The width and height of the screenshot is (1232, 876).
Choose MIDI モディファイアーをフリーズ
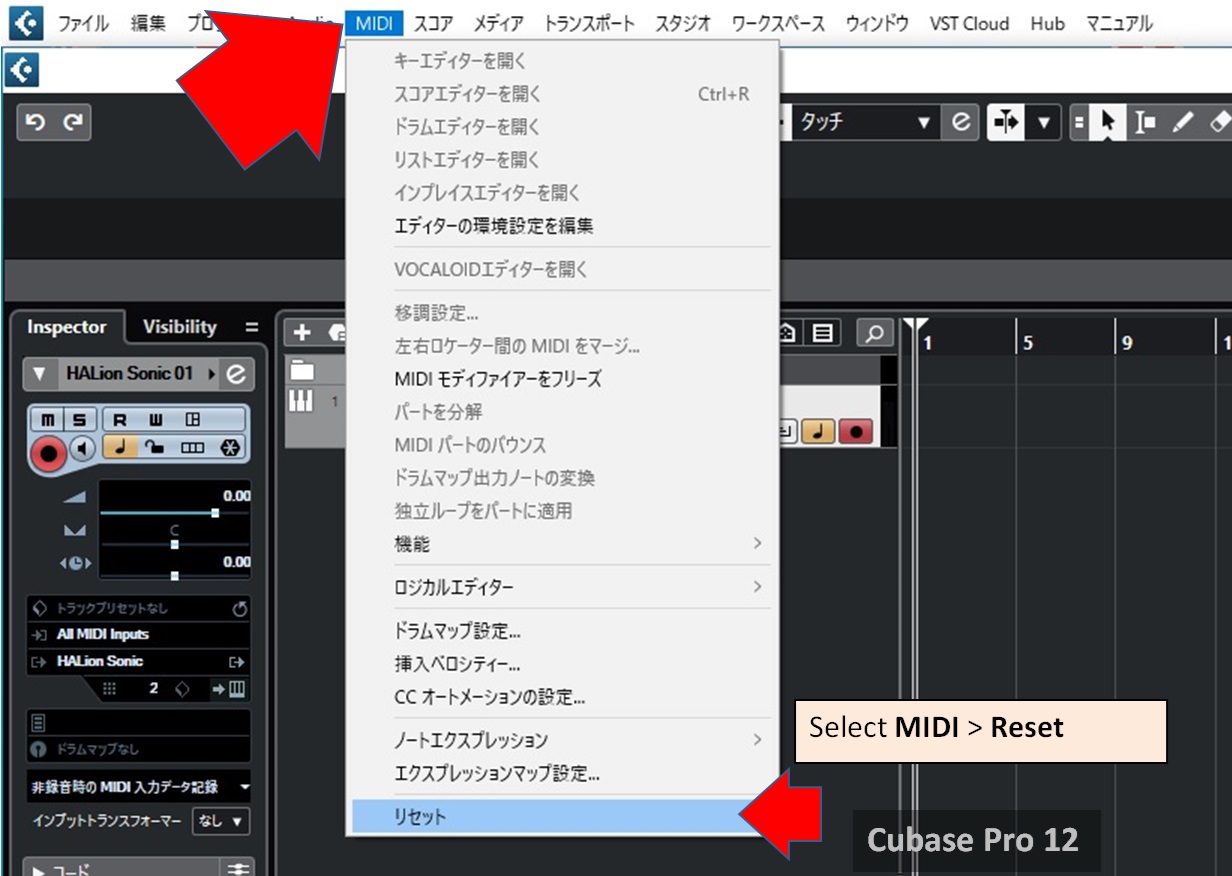[x=562, y=379]
